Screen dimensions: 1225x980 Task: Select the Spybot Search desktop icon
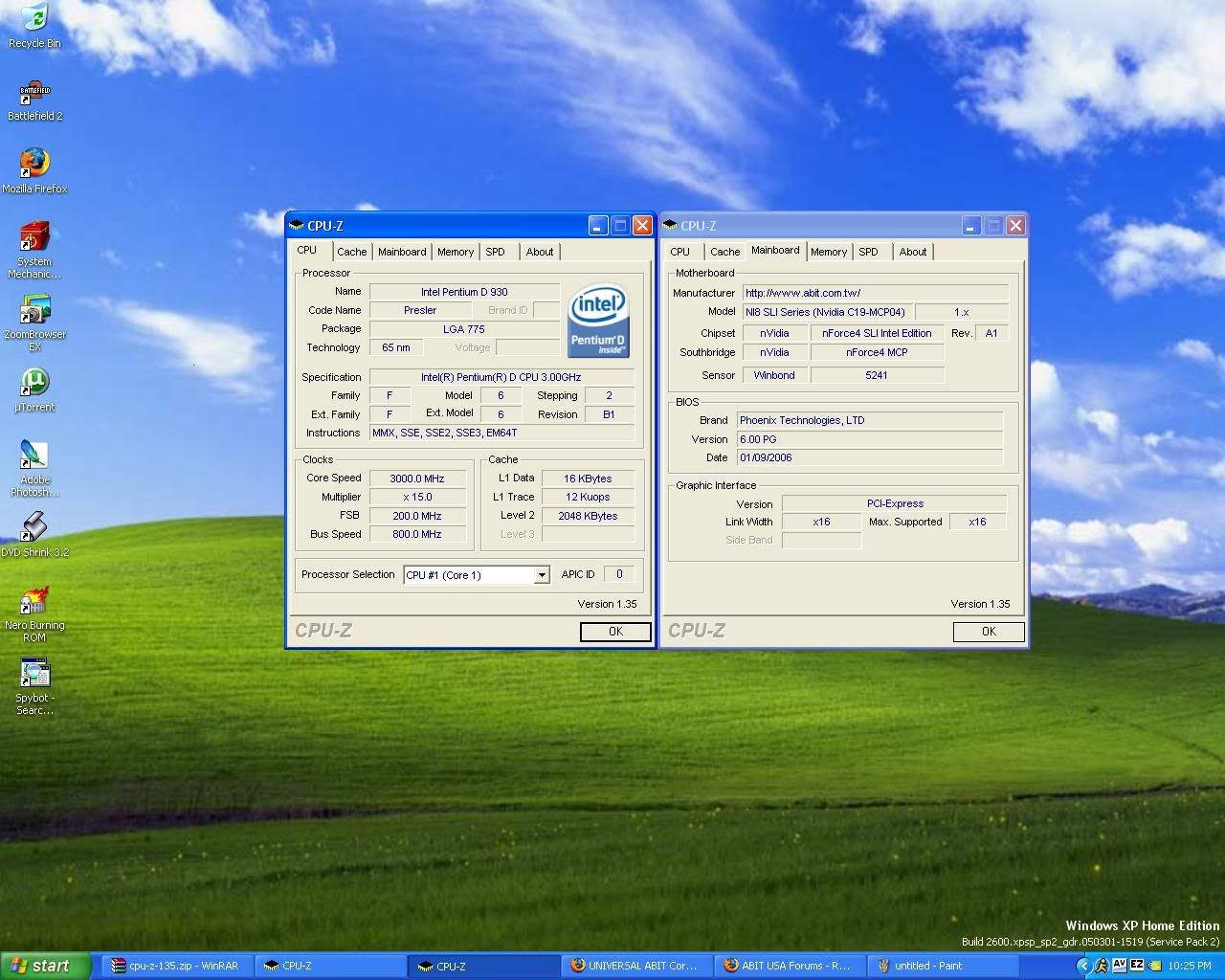click(x=34, y=686)
